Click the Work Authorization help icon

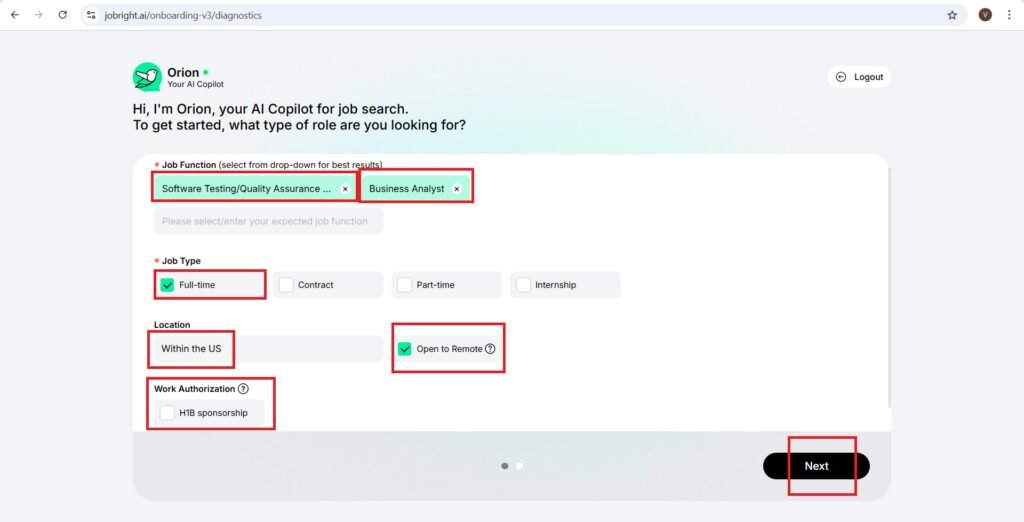point(243,389)
